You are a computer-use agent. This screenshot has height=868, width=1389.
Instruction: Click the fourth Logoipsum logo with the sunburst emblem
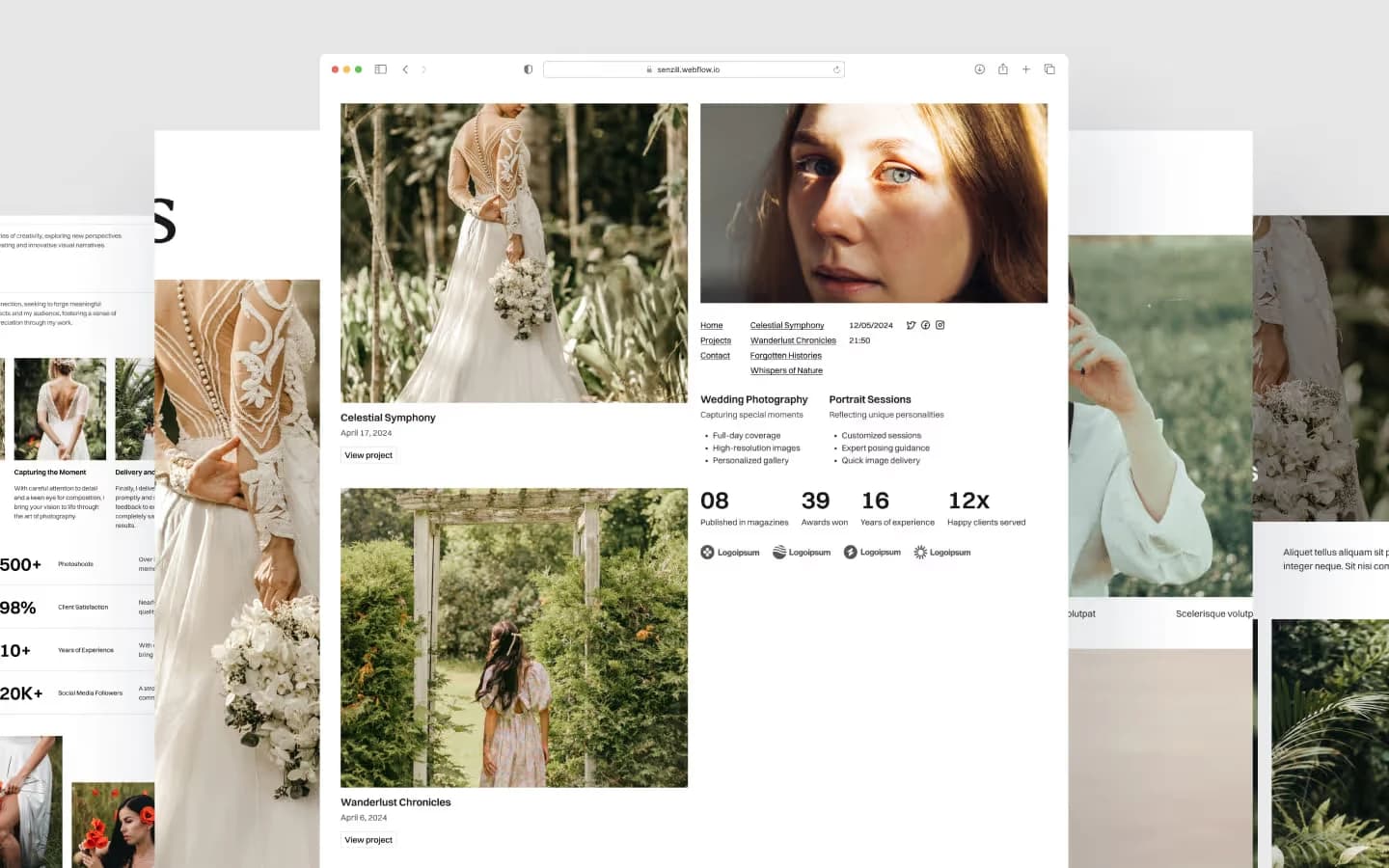[x=942, y=553]
